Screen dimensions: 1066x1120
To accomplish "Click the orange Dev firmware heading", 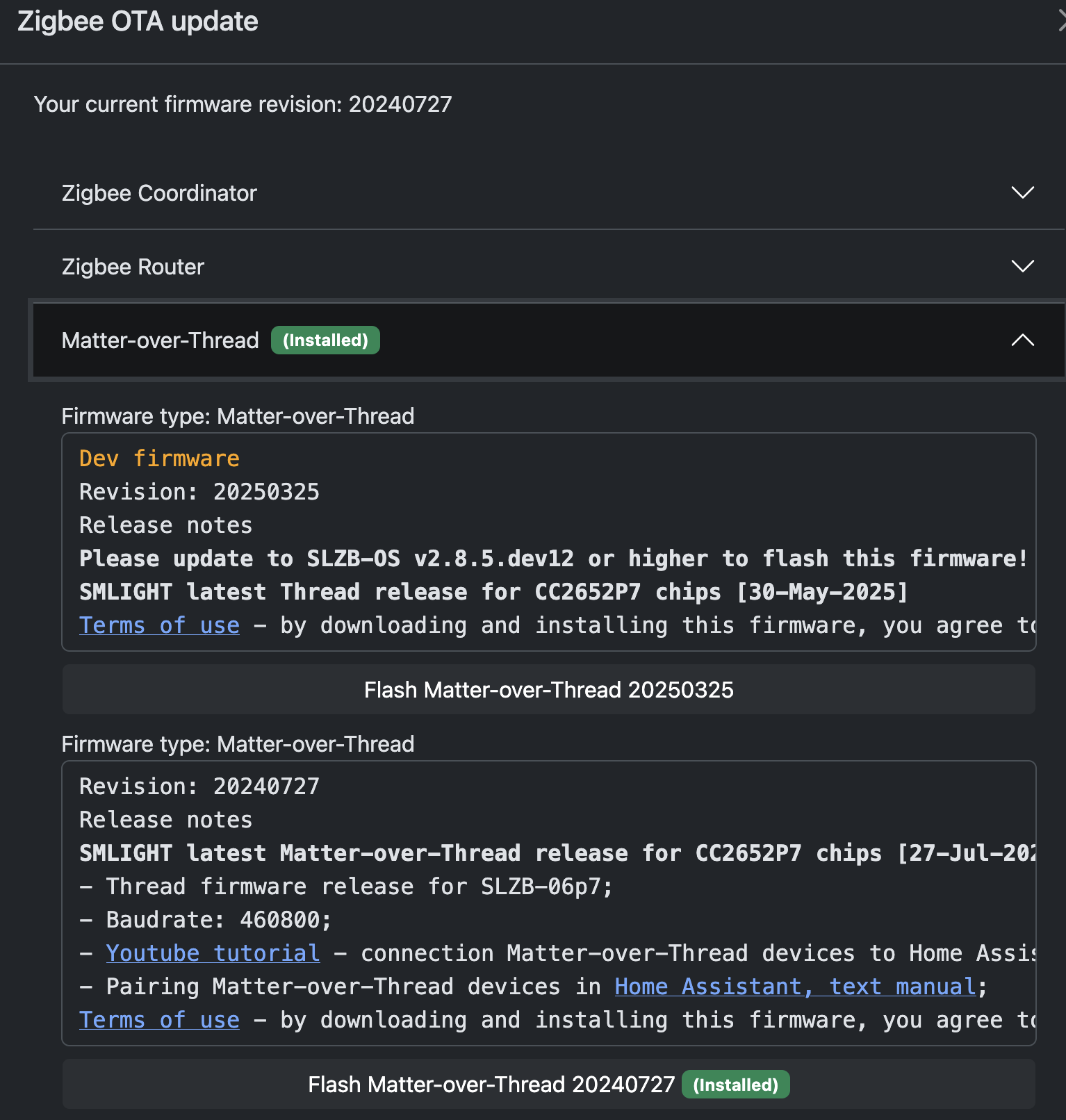I will tap(159, 459).
